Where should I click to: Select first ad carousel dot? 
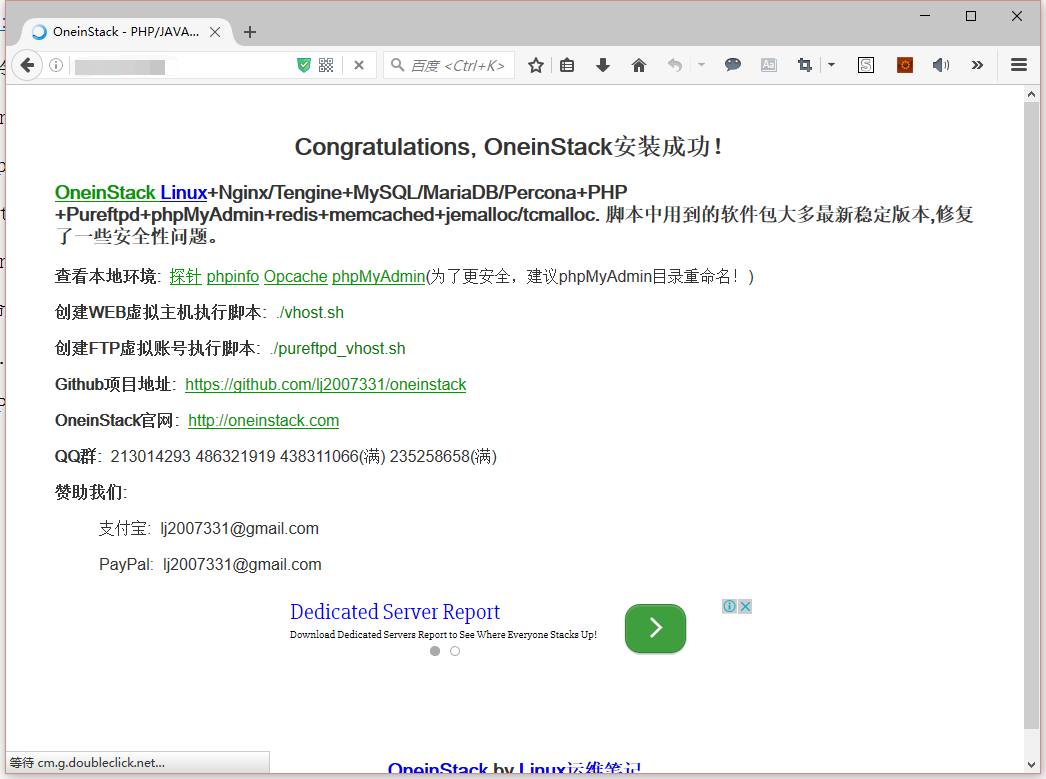pos(435,651)
